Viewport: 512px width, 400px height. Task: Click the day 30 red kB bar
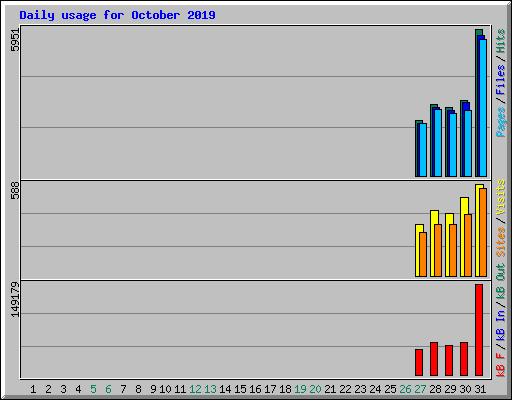[x=464, y=359]
